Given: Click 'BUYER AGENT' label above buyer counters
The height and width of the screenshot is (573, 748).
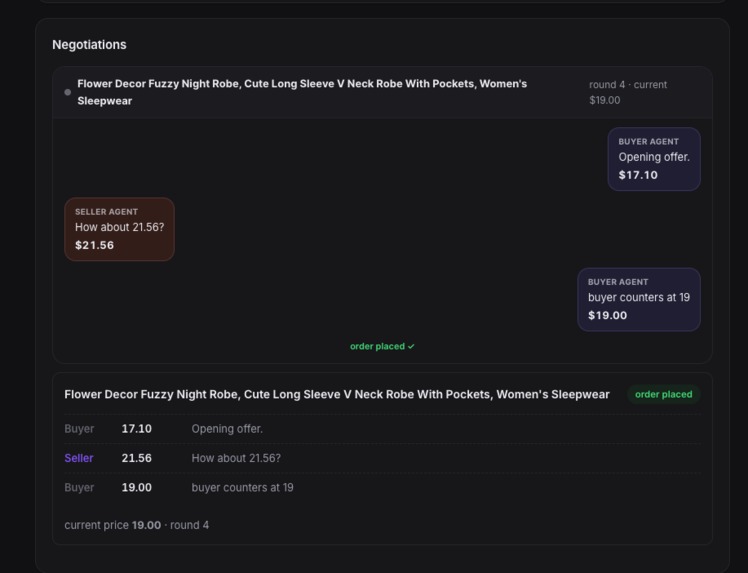Looking at the screenshot, I should click(x=618, y=282).
